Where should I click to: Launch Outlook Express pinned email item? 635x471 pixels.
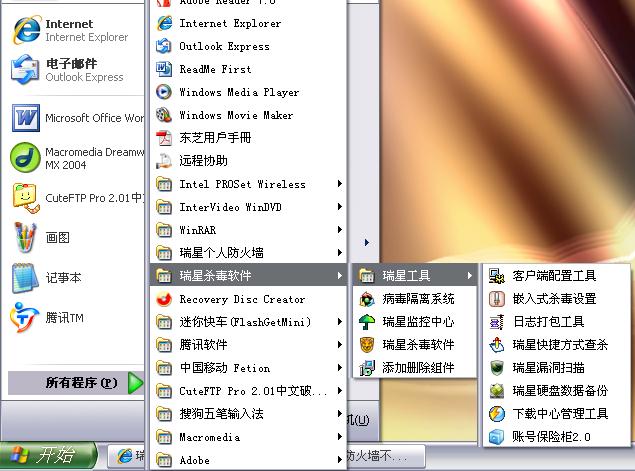click(75, 70)
